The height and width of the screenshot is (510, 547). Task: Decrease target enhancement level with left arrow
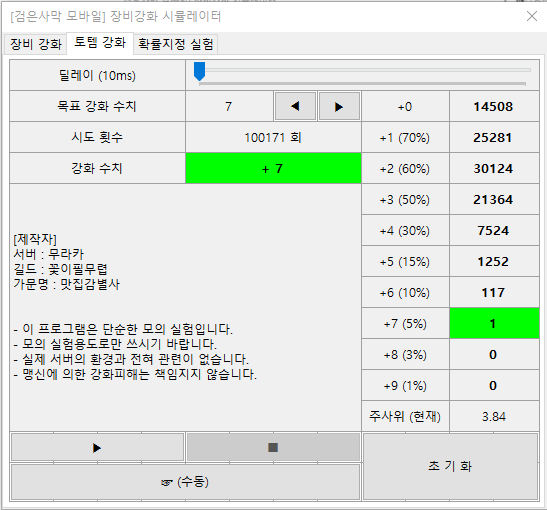pos(295,106)
